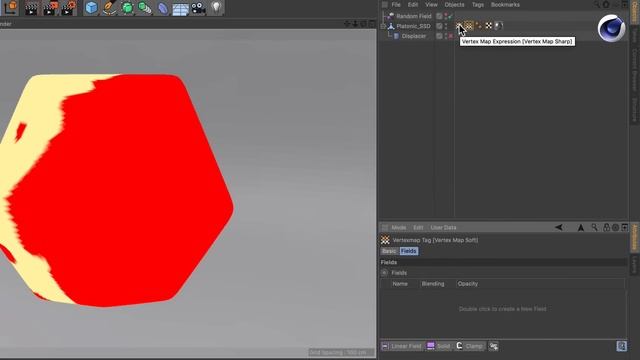Click the Name column header
This screenshot has width=640, height=360.
point(400,284)
